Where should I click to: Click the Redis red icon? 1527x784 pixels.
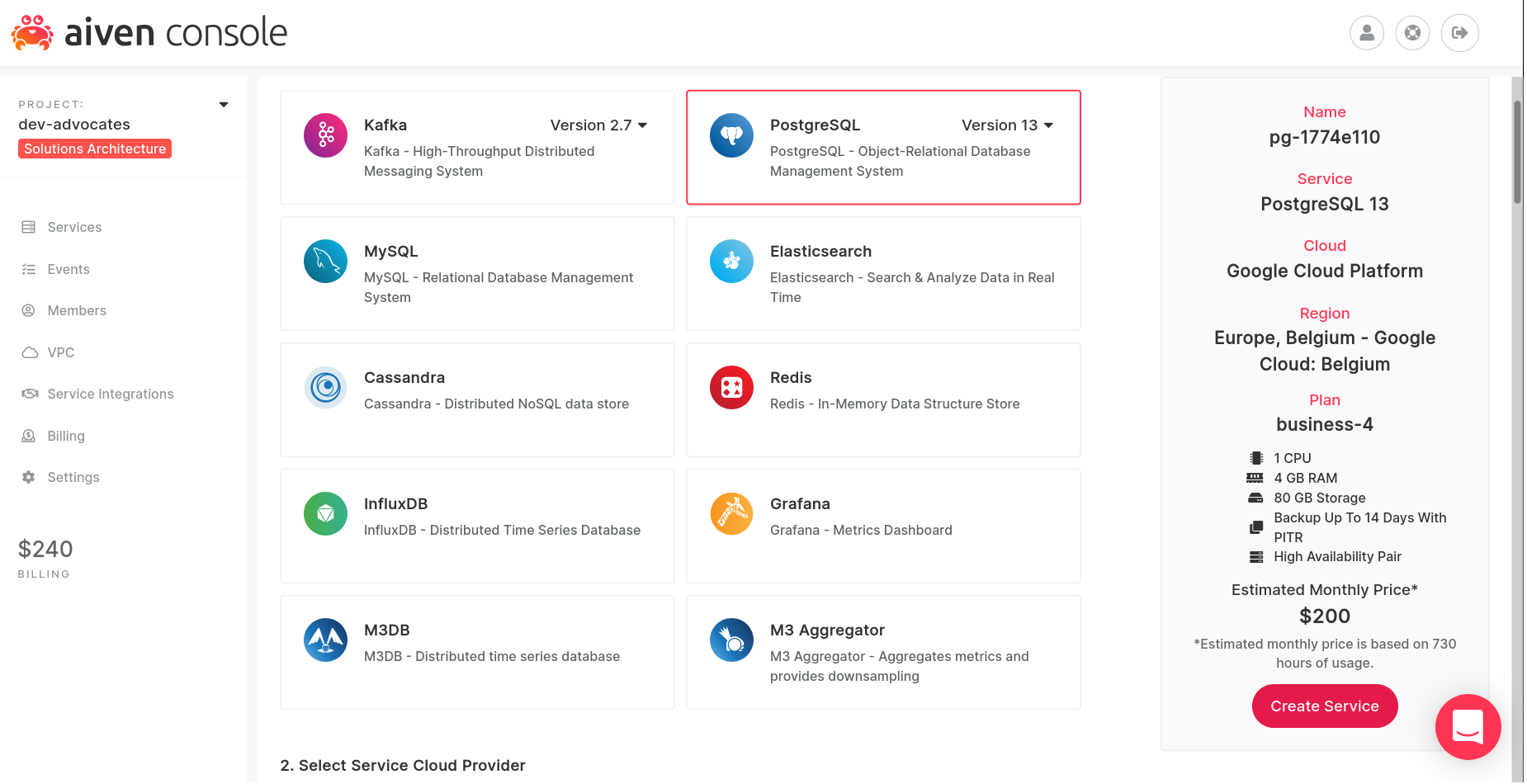coord(731,388)
